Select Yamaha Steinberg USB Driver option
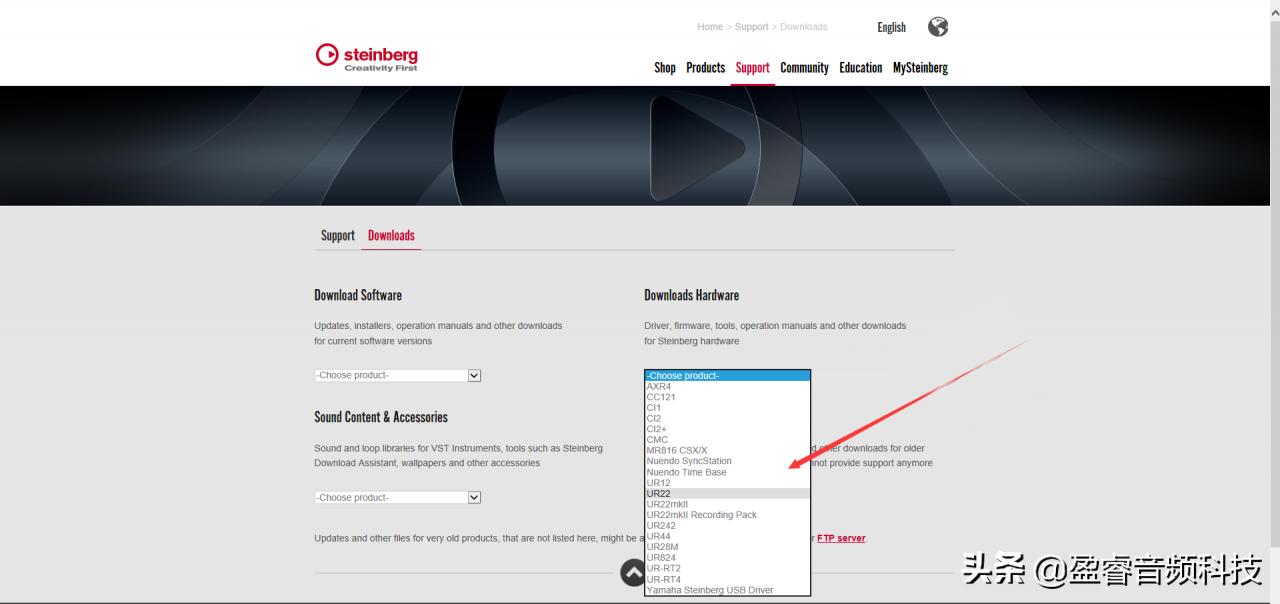 coord(727,590)
